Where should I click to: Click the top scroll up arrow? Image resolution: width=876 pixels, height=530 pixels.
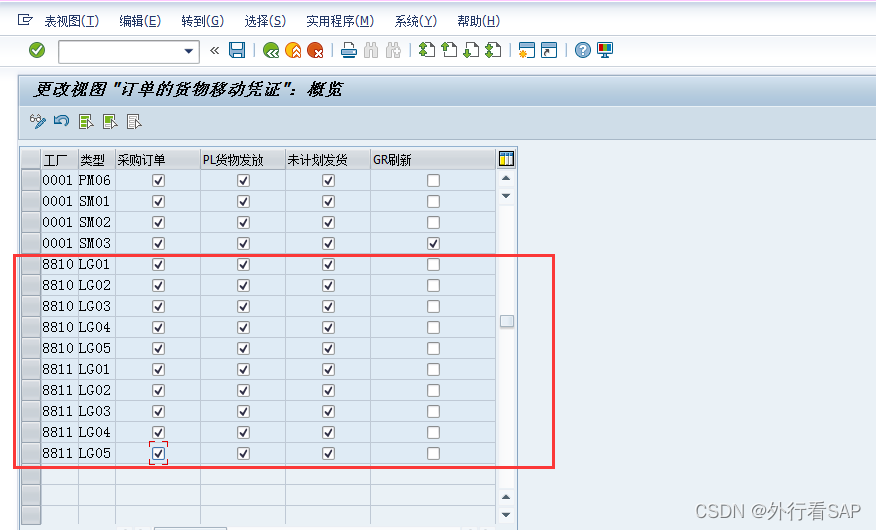[x=506, y=178]
